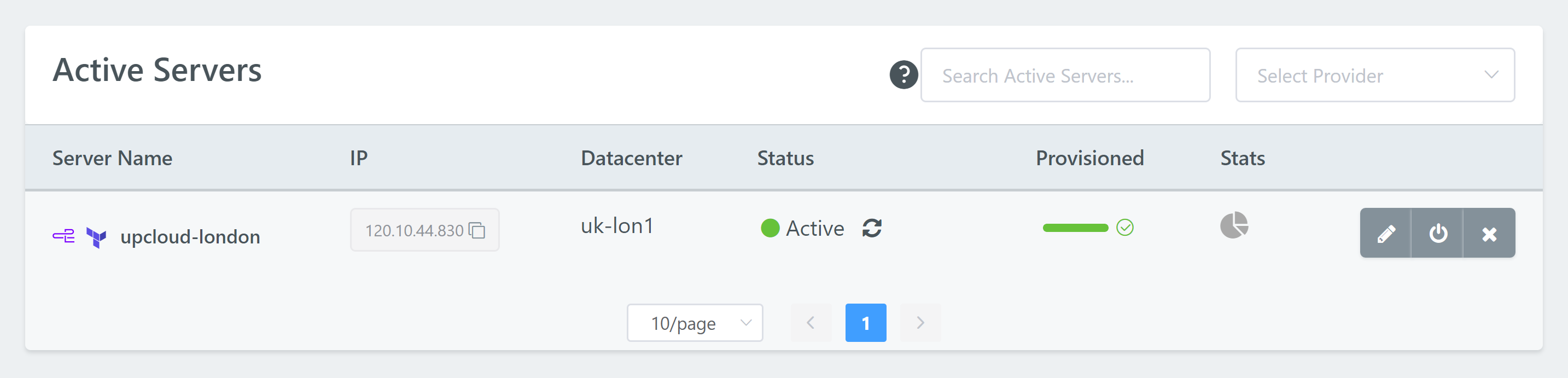Open the Select Provider dropdown
Viewport: 1568px width, 378px height.
pyautogui.click(x=1374, y=75)
